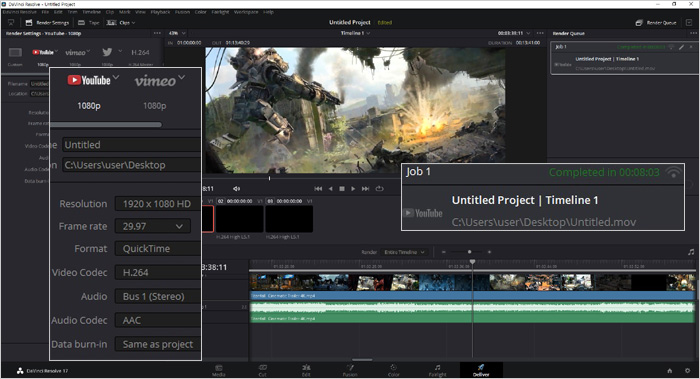Open the viewer timecode dropdown

point(514,33)
